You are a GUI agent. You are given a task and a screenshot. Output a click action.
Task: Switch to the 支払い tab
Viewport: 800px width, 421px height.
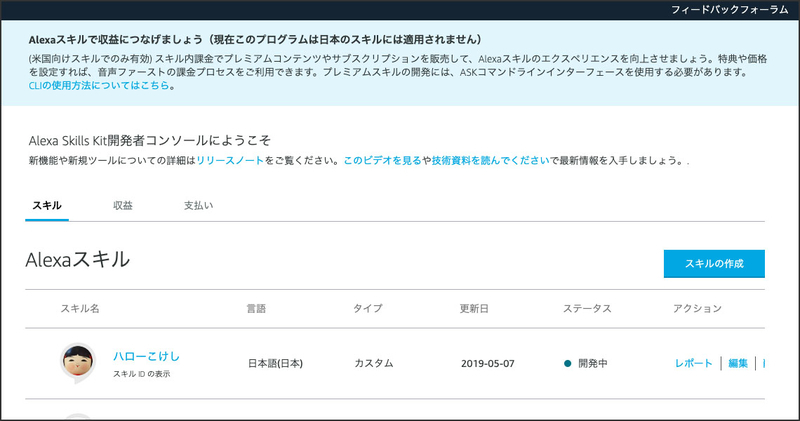198,206
